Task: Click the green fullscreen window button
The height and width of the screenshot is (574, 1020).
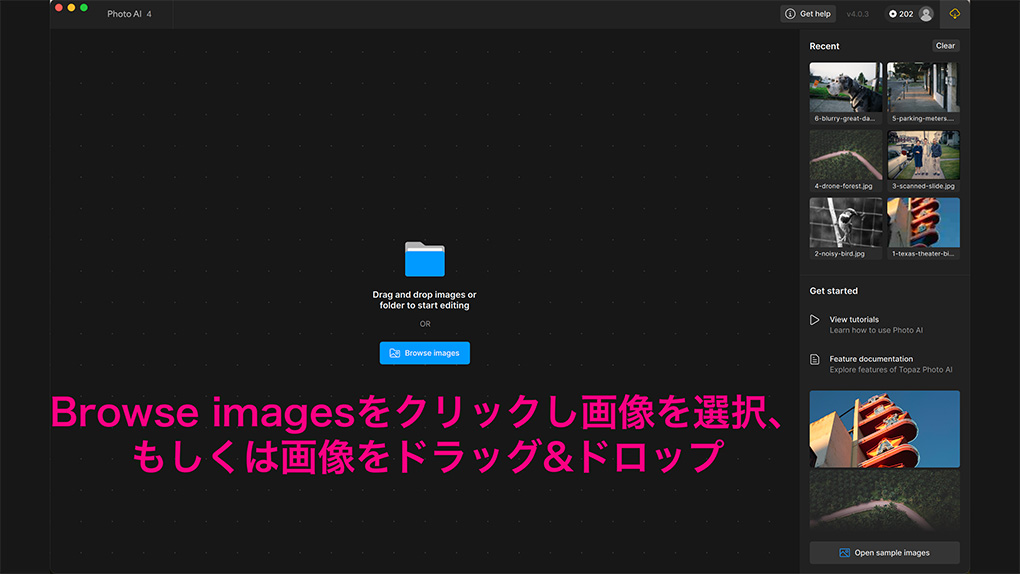Action: [83, 8]
